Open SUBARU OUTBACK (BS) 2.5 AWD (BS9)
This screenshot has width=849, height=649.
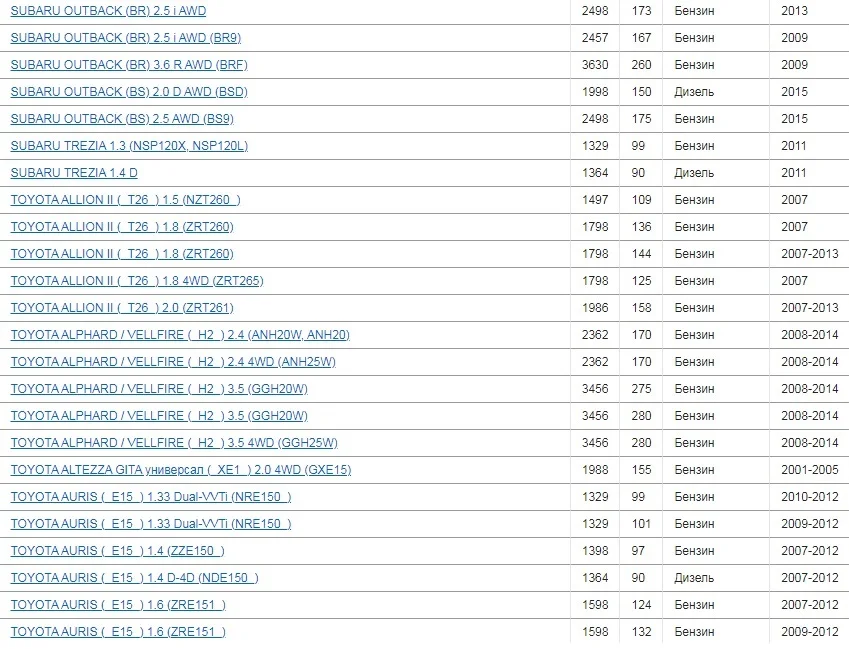point(122,119)
